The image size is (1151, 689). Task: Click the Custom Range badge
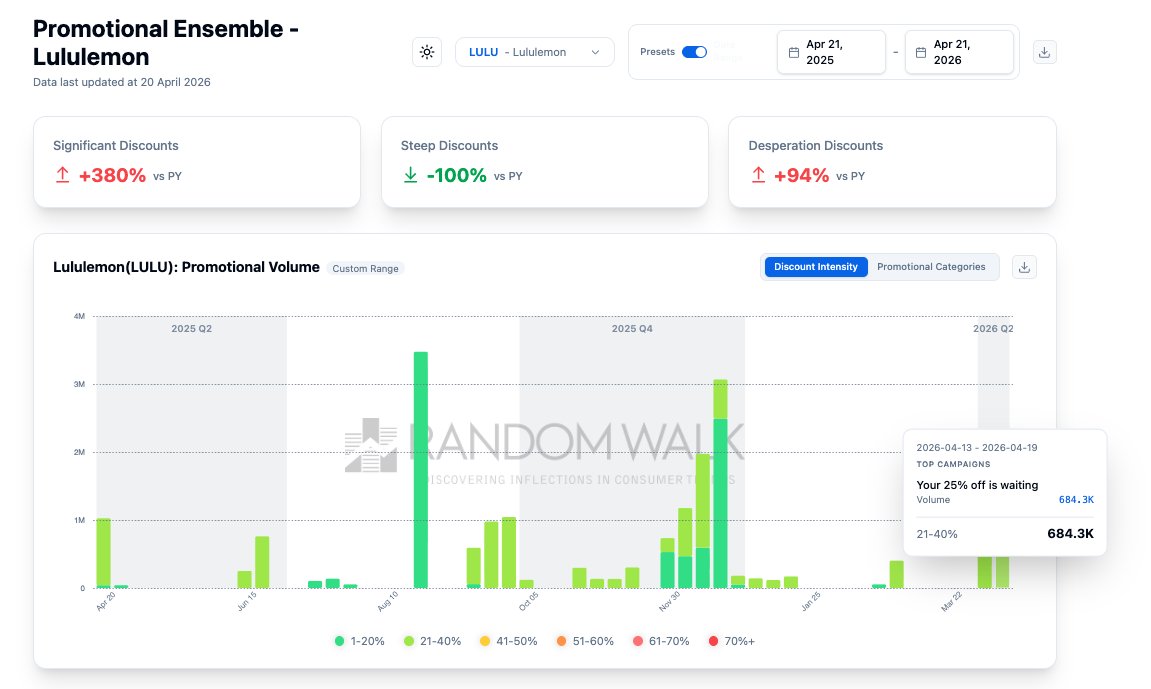365,269
